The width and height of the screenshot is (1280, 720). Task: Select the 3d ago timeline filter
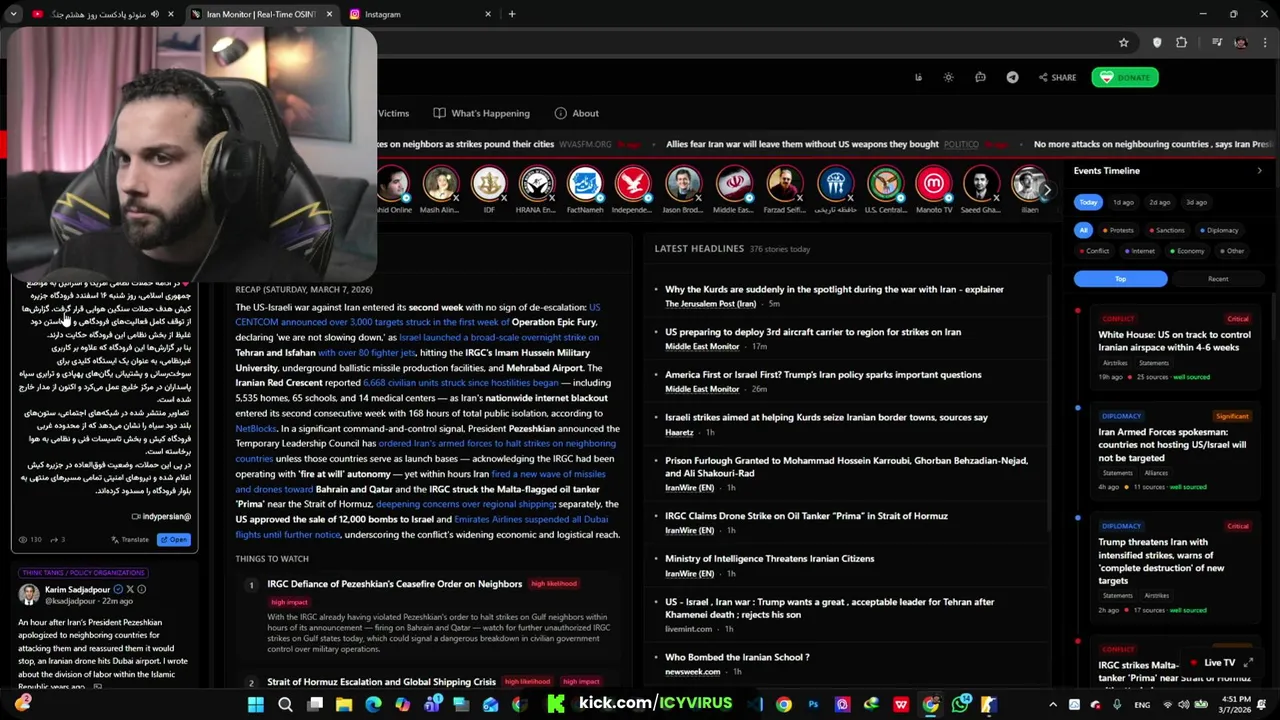click(x=1196, y=202)
